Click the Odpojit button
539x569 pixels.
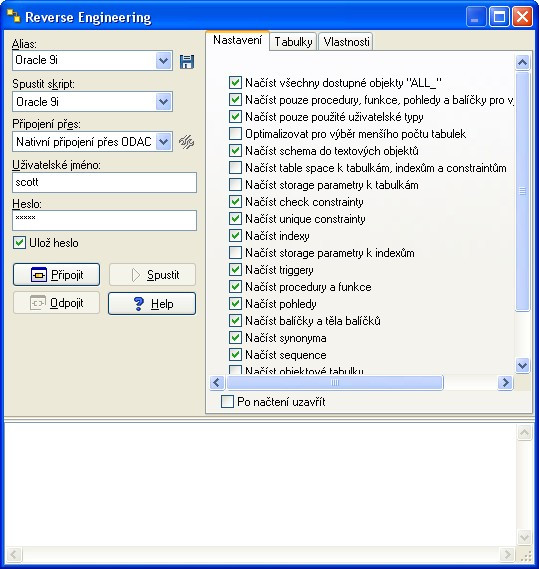pos(56,303)
